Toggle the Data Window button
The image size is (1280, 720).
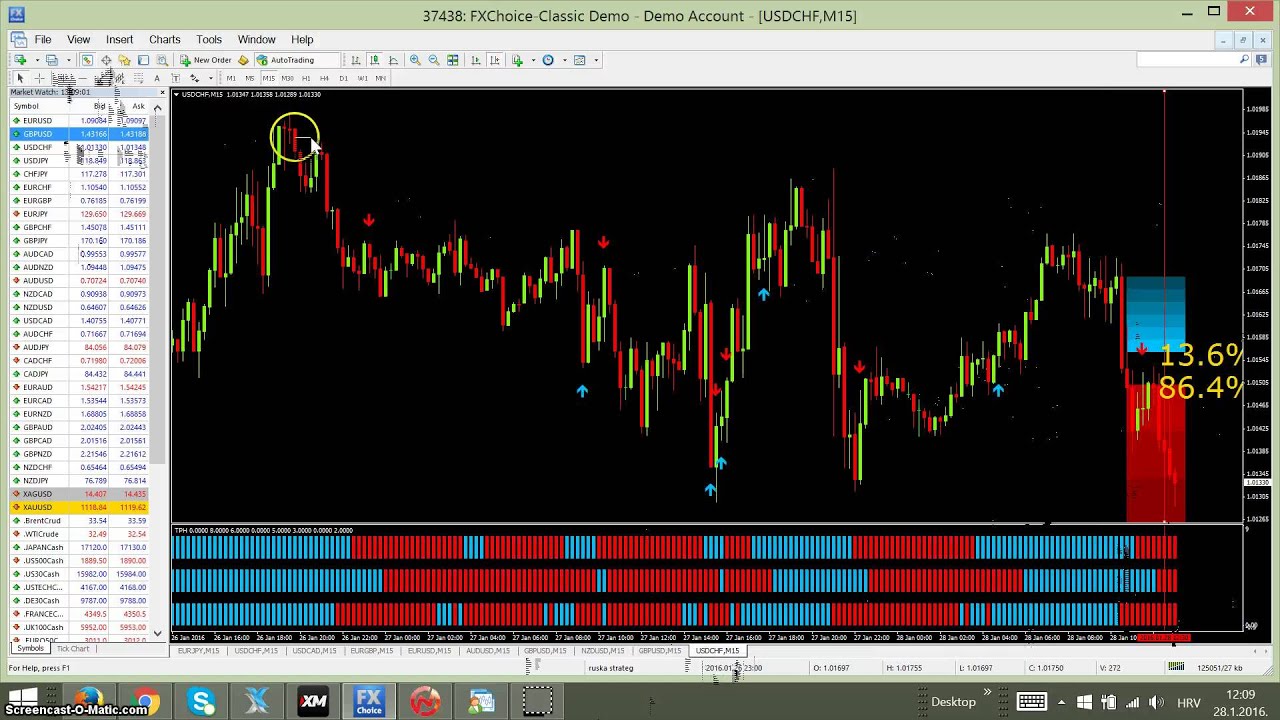pos(106,60)
